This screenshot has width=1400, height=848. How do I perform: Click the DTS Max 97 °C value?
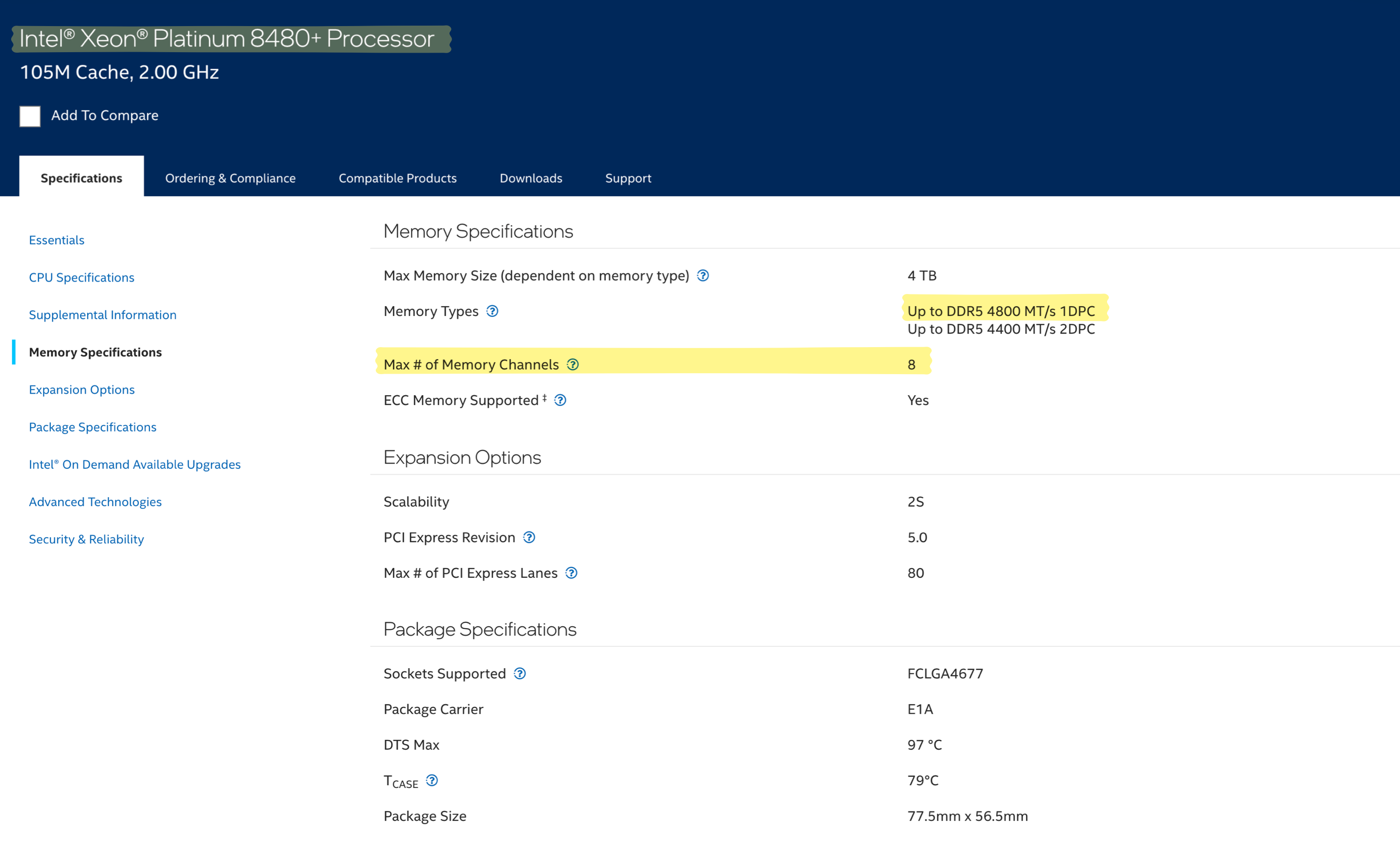[x=924, y=745]
